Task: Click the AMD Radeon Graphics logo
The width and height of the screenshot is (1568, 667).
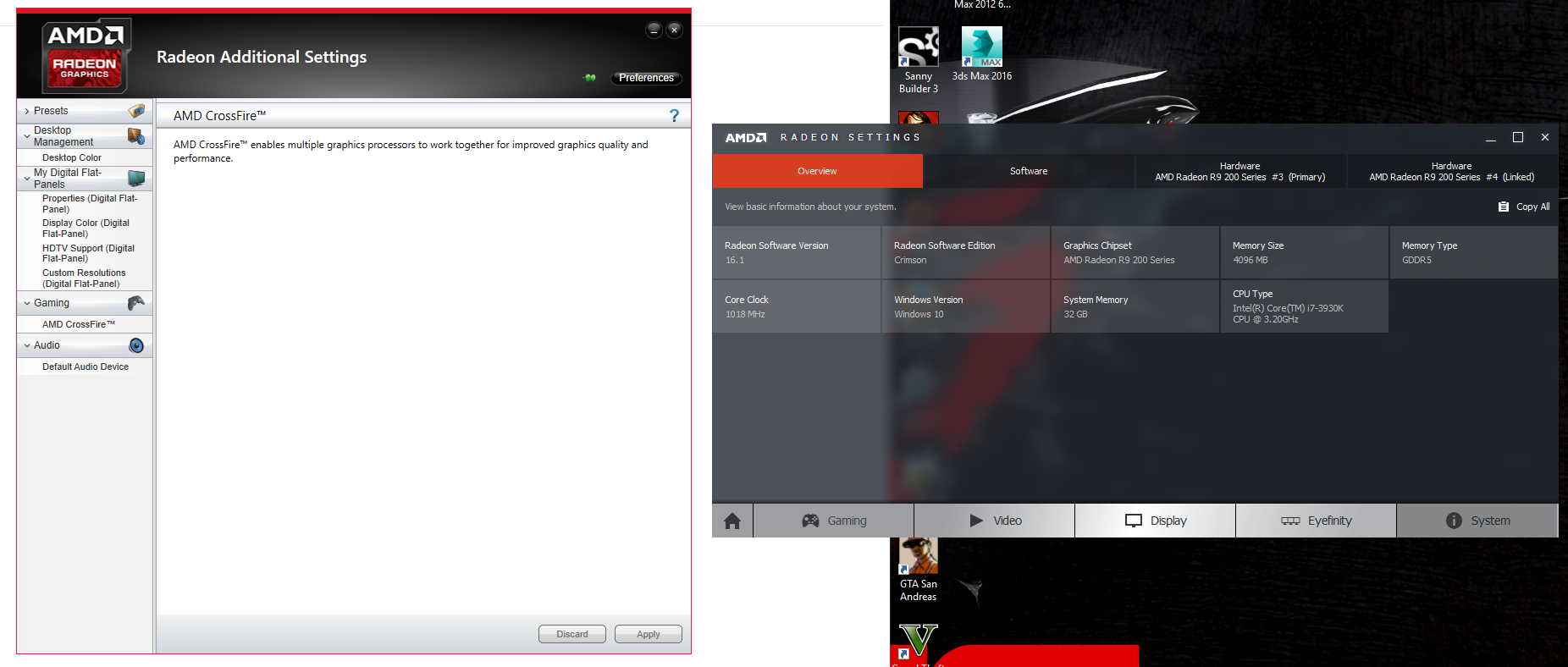Action: pos(86,56)
